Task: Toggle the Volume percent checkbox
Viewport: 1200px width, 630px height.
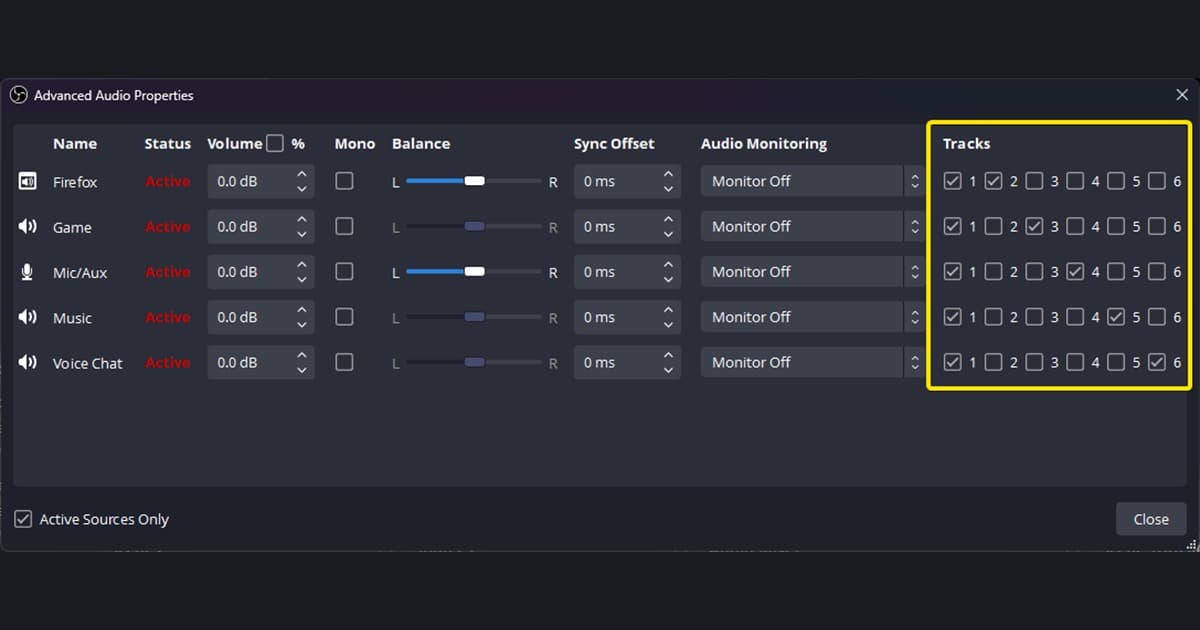Action: [x=275, y=143]
